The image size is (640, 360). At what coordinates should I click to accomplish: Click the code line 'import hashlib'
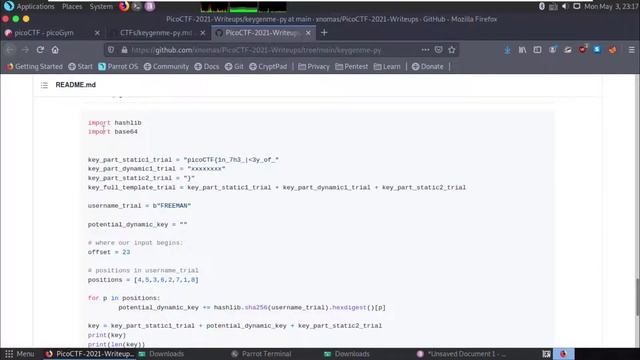(x=115, y=123)
